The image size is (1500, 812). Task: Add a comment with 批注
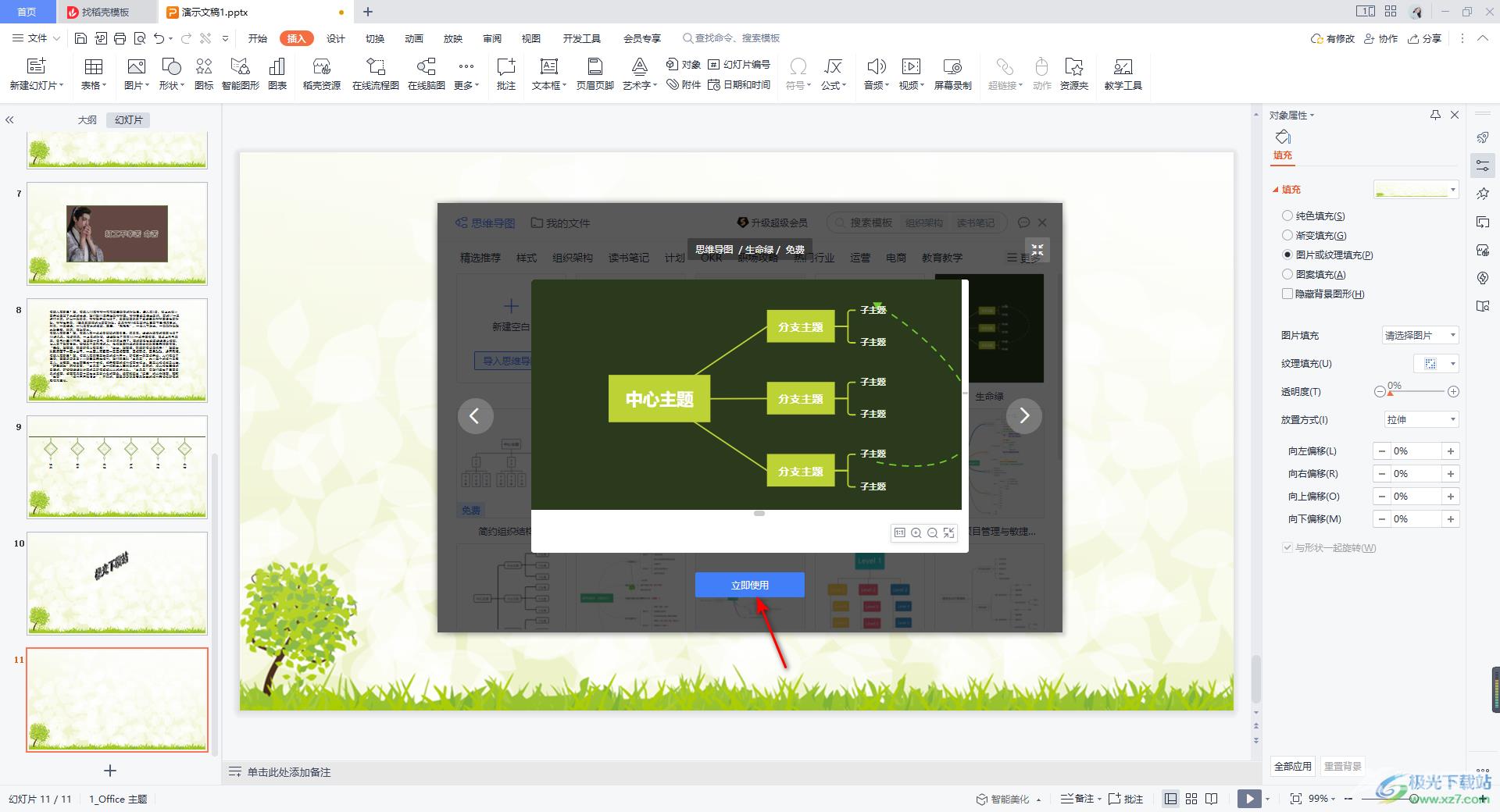tap(506, 74)
